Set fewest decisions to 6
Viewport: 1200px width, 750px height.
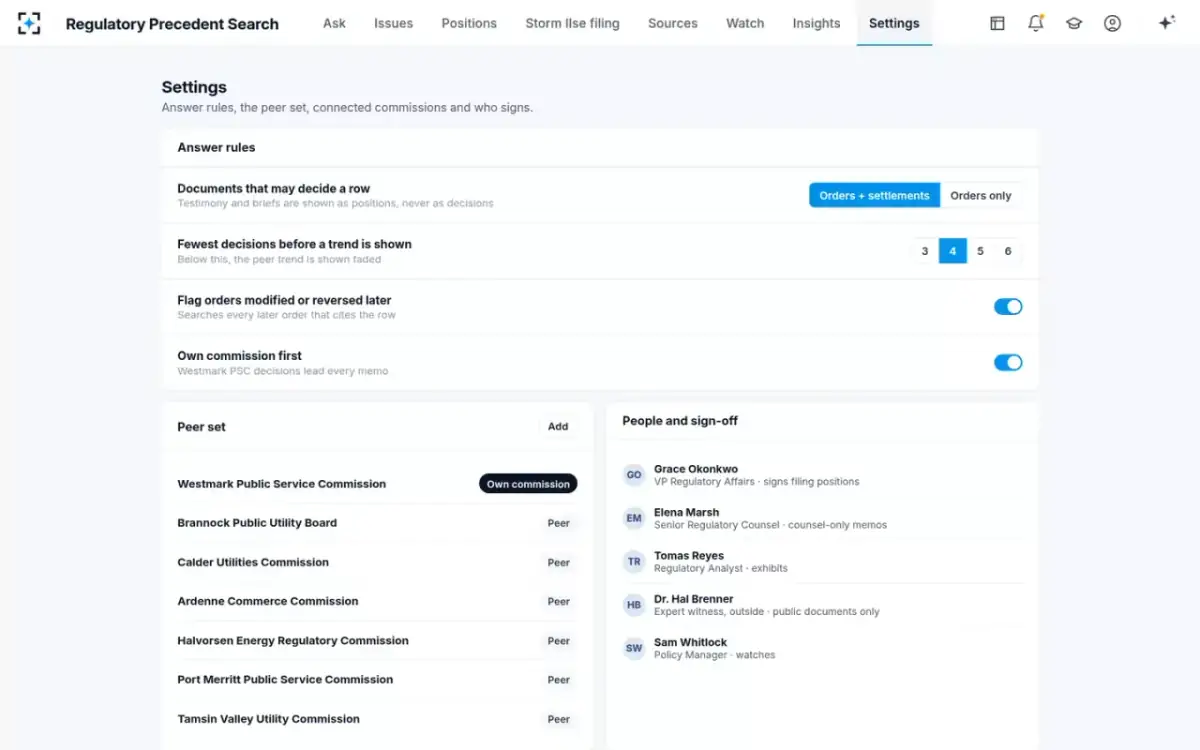[x=1008, y=251]
